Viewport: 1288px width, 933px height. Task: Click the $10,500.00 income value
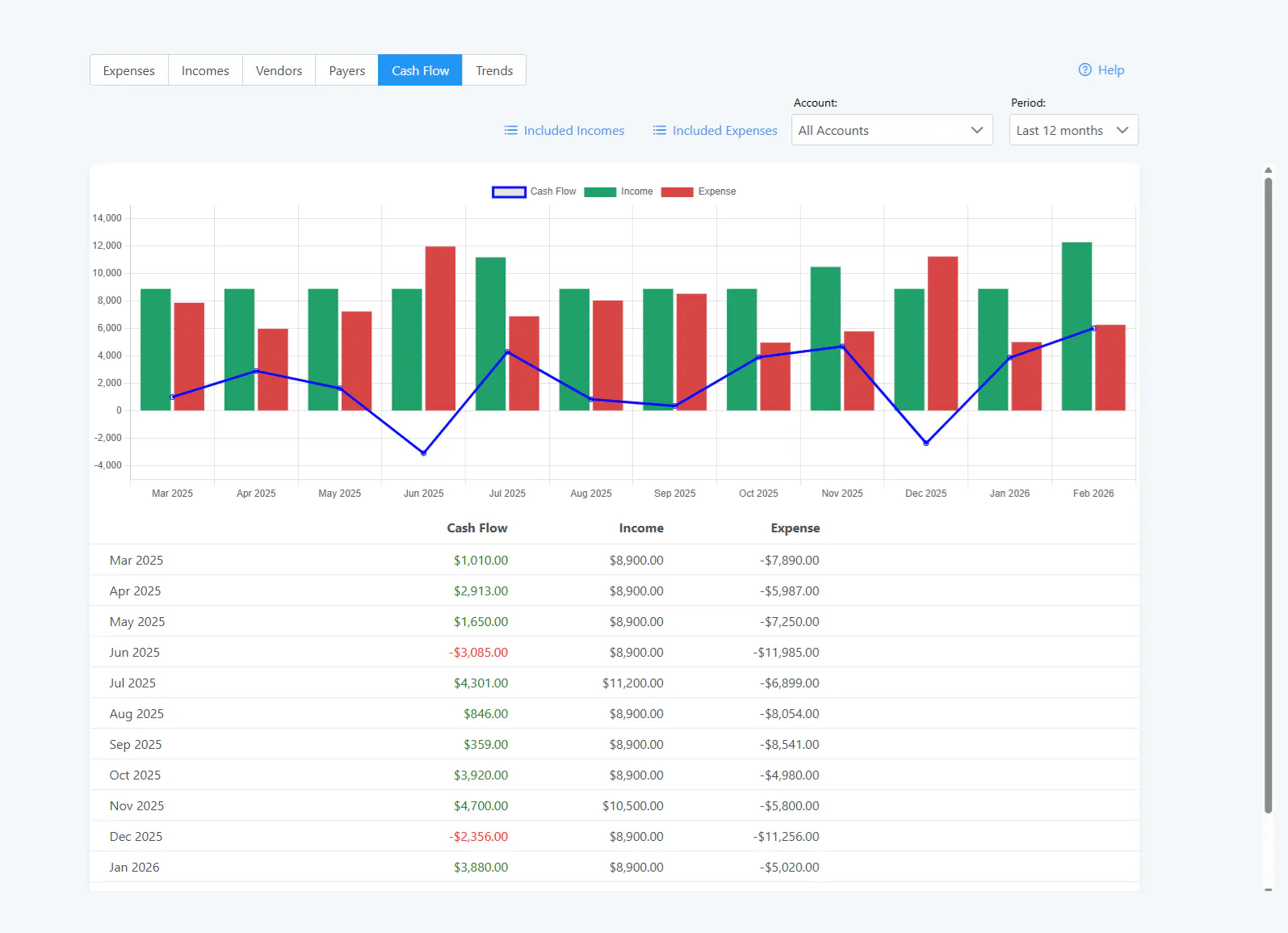tap(633, 805)
